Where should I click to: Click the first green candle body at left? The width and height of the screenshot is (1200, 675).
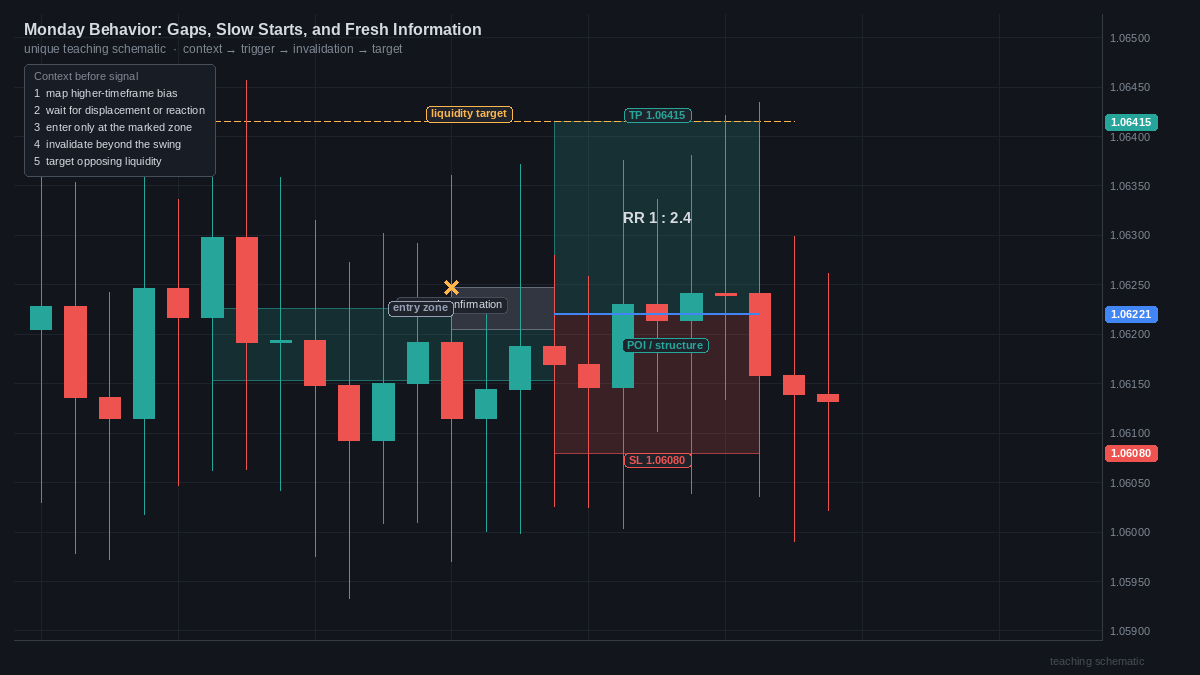coord(41,318)
